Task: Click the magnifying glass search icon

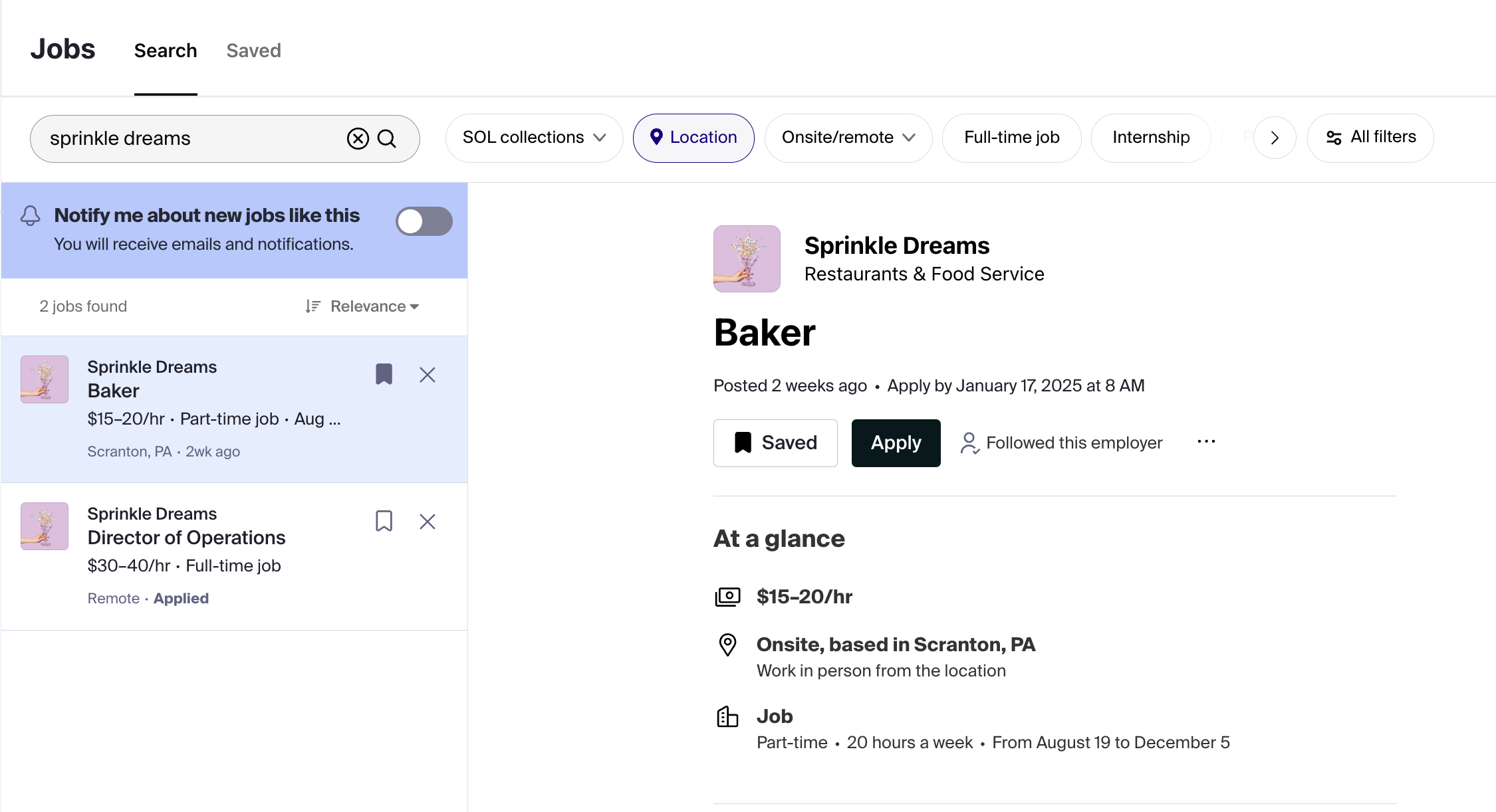Action: pyautogui.click(x=387, y=138)
